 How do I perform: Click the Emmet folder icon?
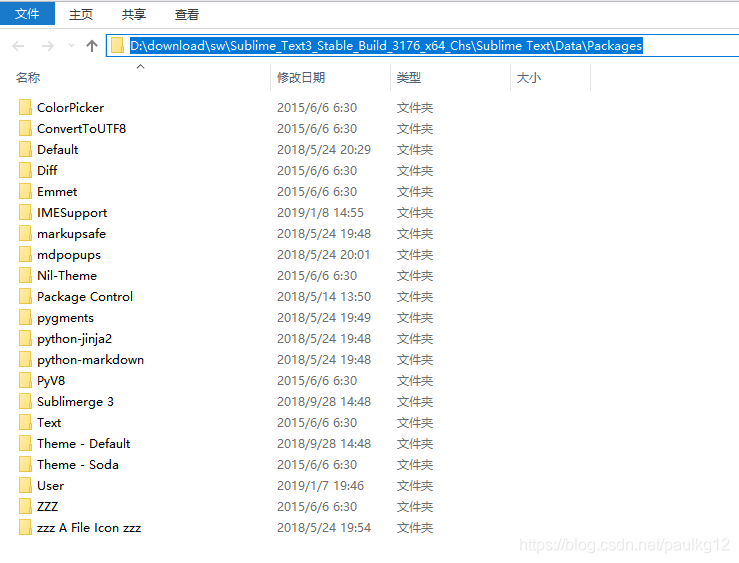pos(25,191)
